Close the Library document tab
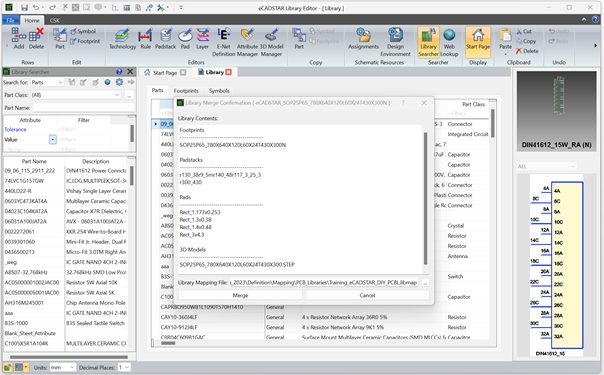The width and height of the screenshot is (604, 375). pos(228,72)
